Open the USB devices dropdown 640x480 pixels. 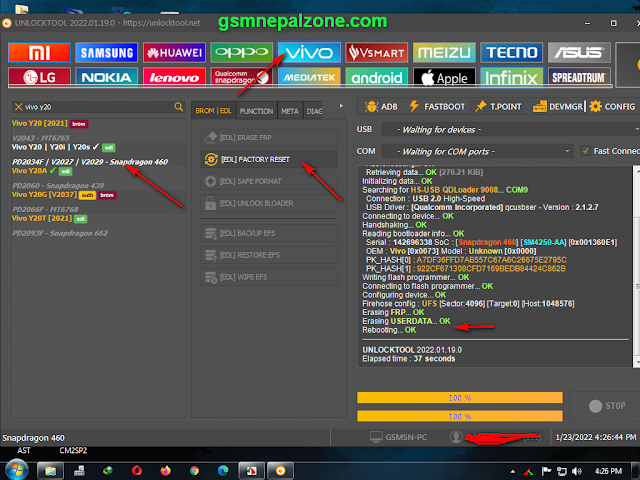511,130
